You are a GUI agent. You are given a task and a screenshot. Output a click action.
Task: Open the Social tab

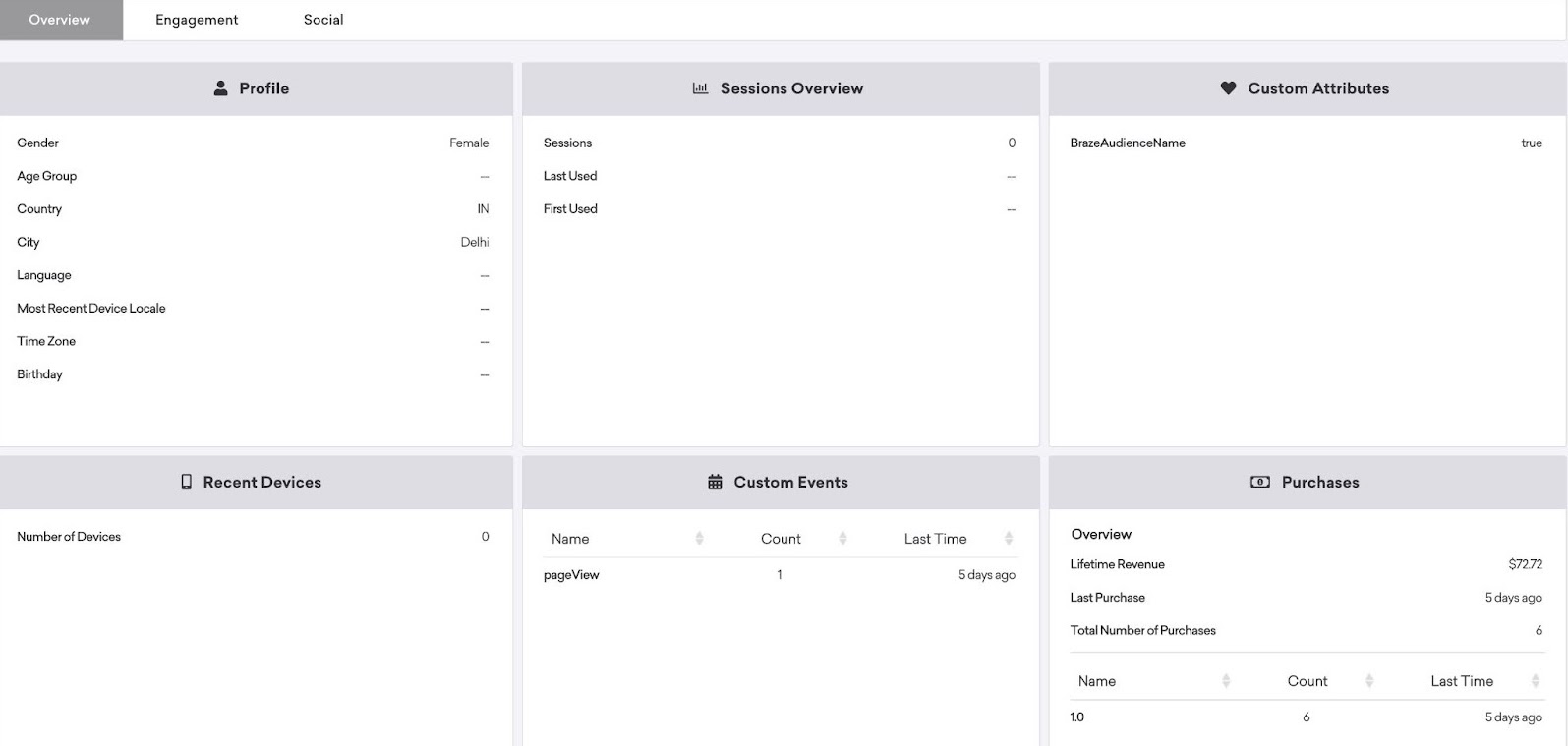coord(323,20)
